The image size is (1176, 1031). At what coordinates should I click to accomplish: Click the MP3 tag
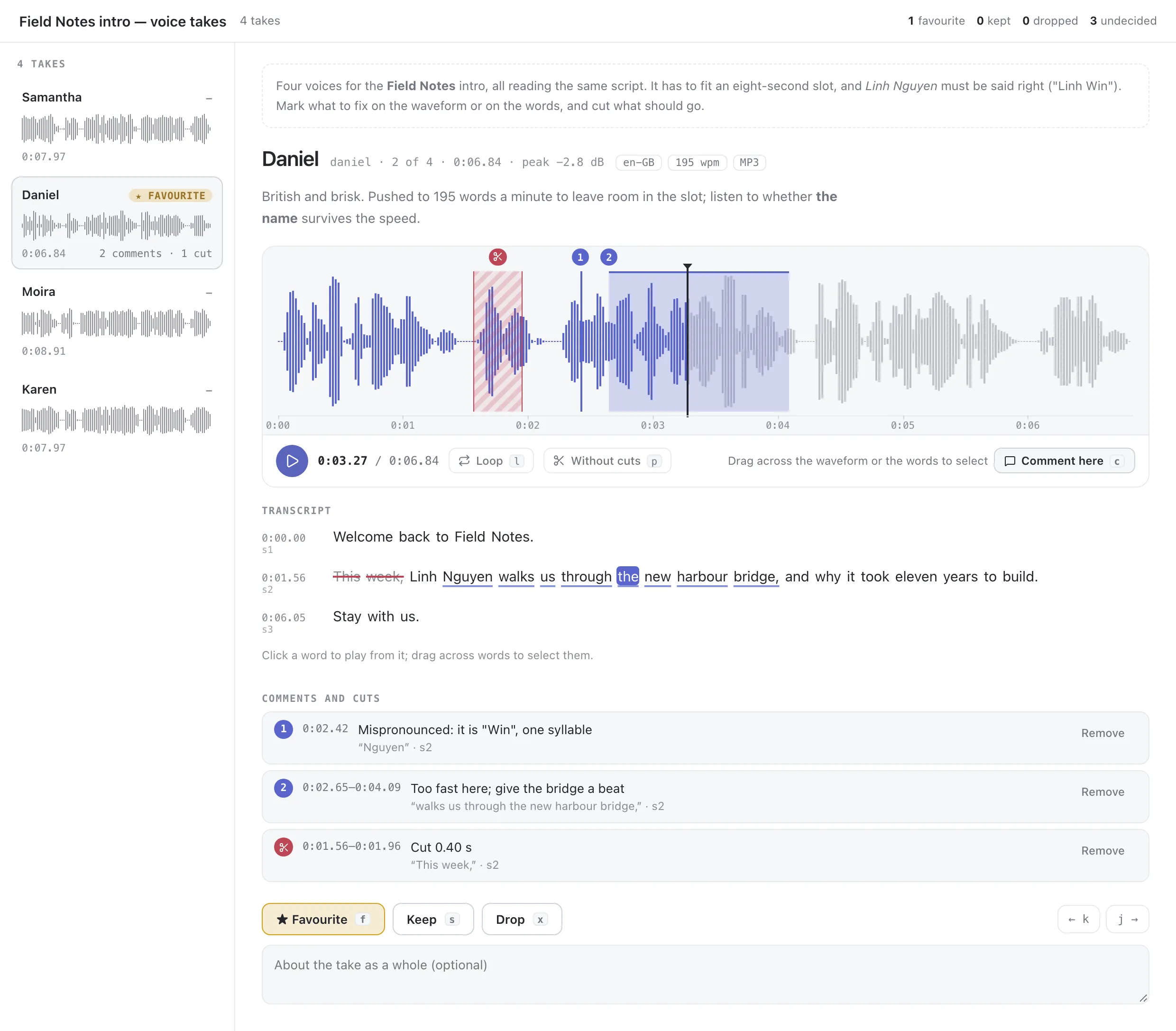pos(749,162)
